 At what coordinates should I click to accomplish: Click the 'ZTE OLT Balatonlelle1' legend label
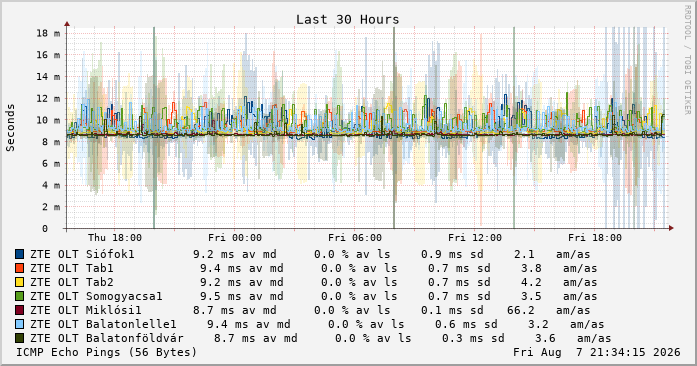(x=103, y=324)
